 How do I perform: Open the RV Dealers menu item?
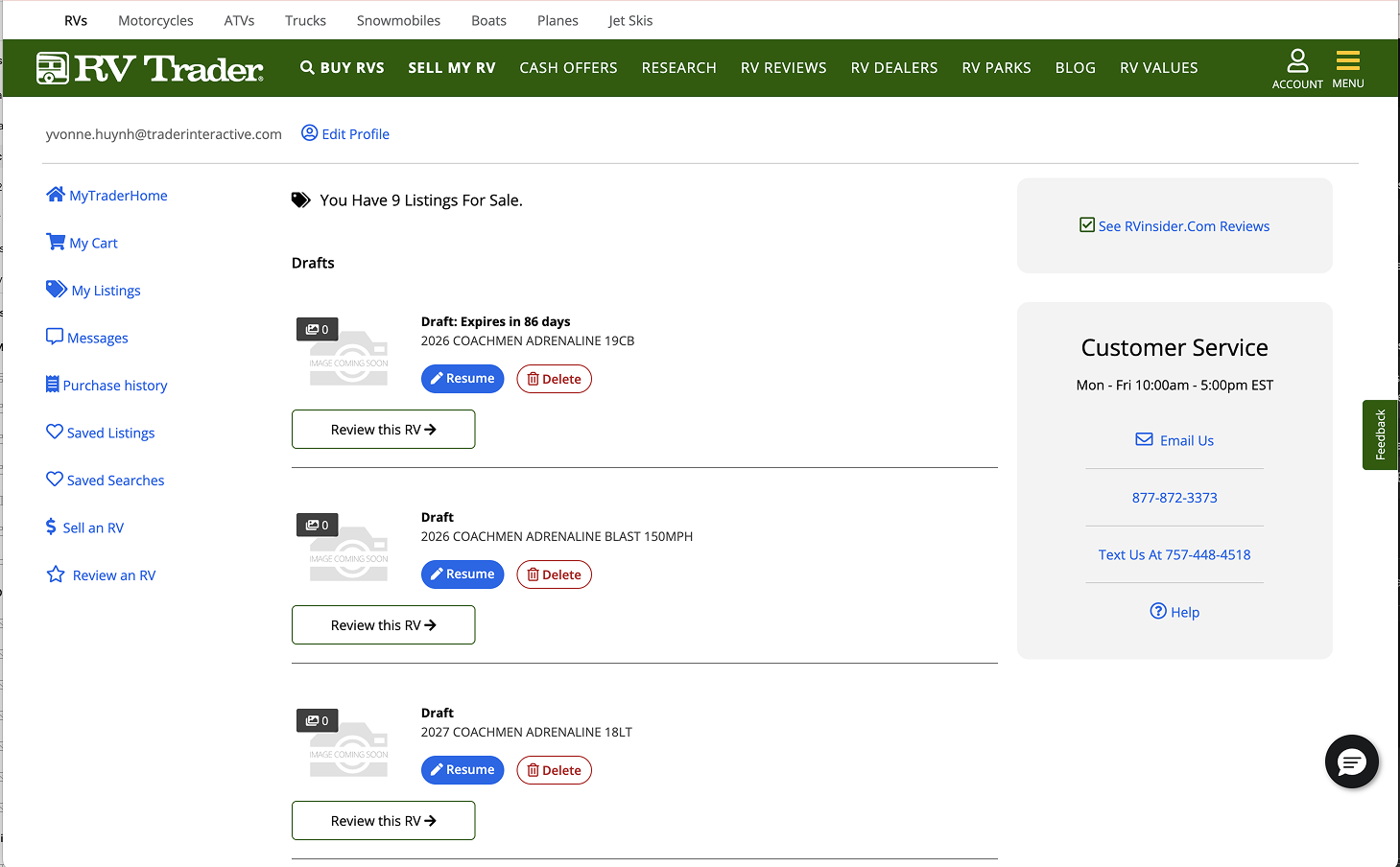(893, 68)
